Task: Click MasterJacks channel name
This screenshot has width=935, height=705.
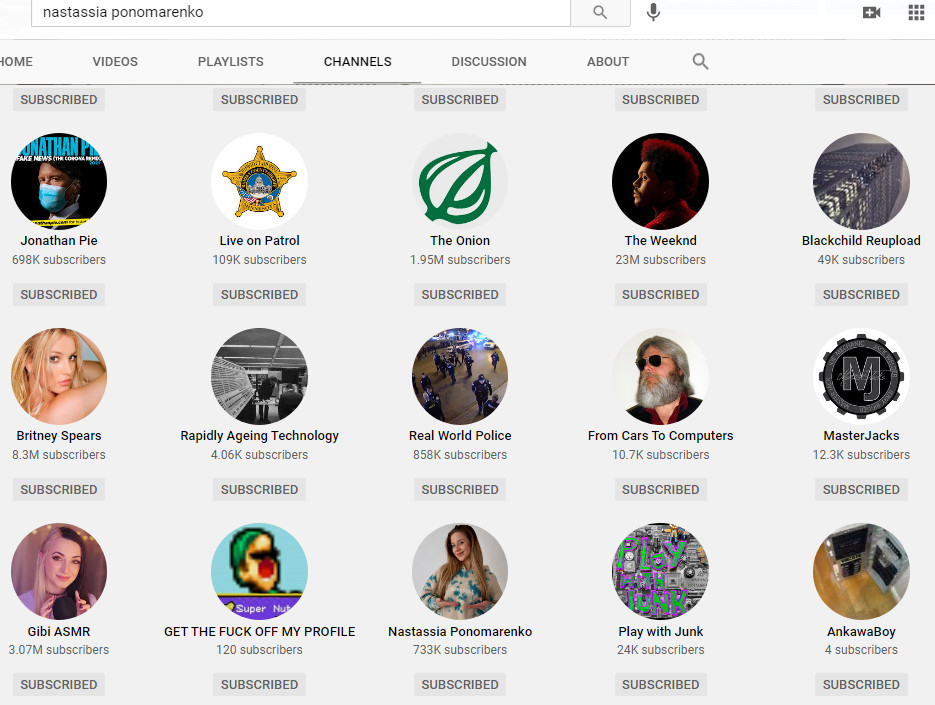Action: pos(861,435)
